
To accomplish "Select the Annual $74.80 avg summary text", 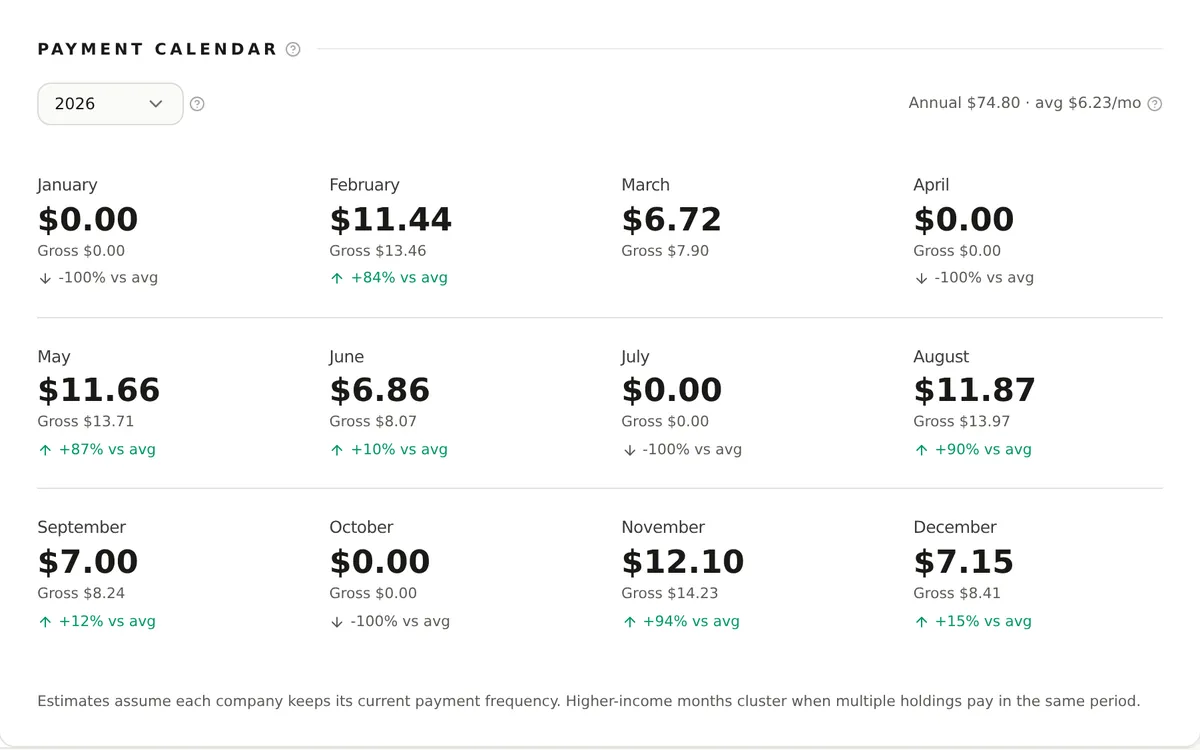I will point(1025,103).
